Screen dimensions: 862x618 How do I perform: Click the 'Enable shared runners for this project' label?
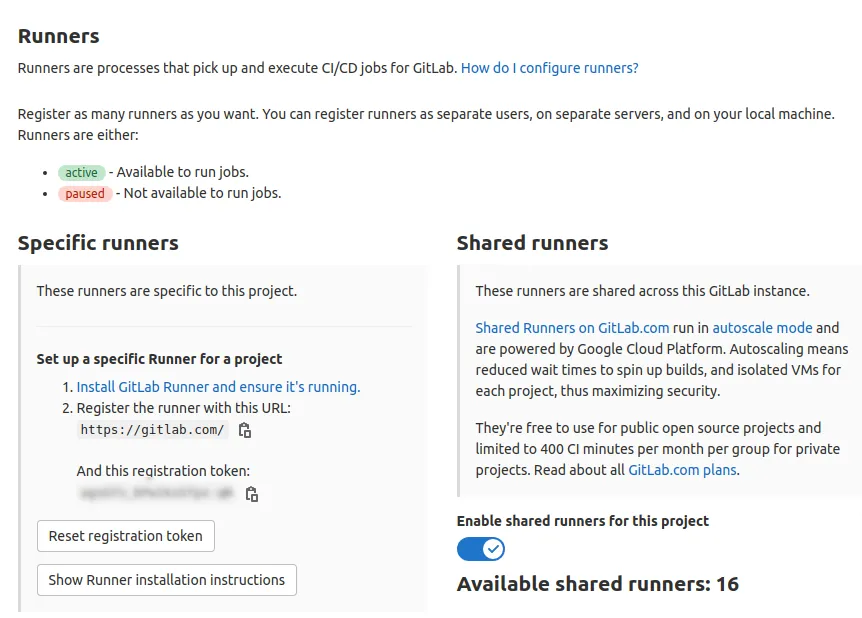click(582, 521)
